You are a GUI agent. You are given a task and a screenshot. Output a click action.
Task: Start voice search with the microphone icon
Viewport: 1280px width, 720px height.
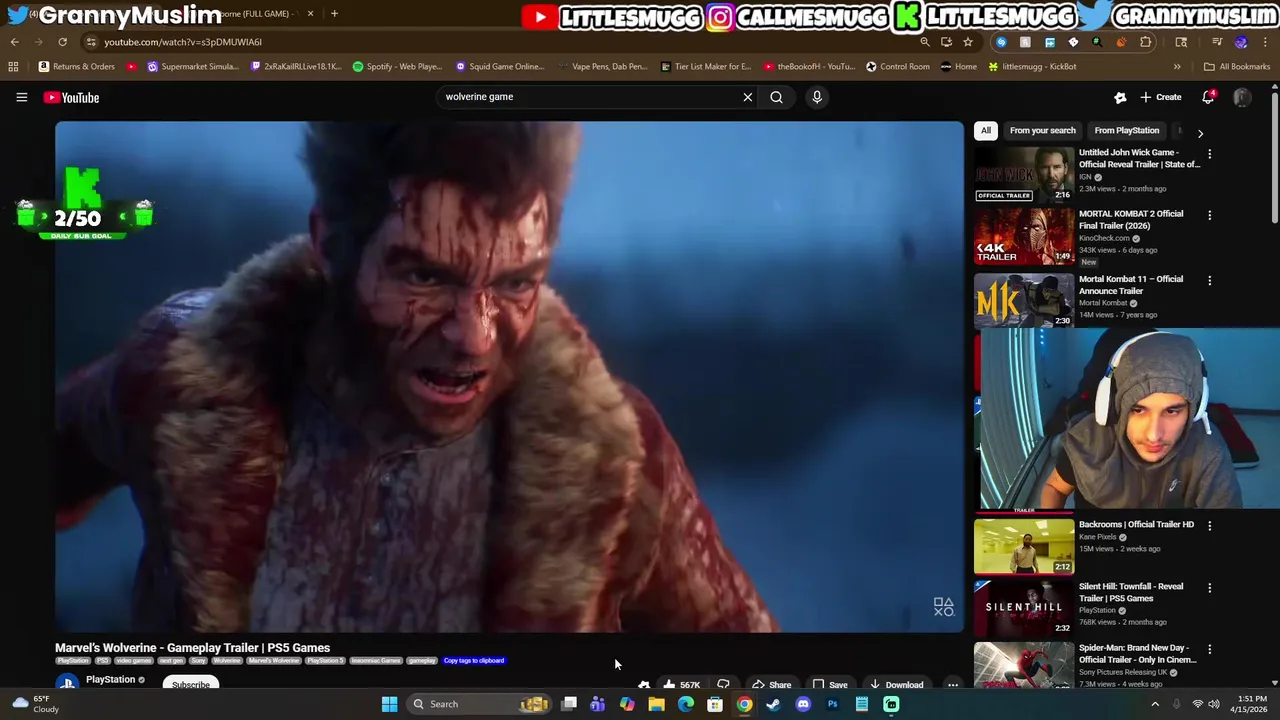click(817, 97)
